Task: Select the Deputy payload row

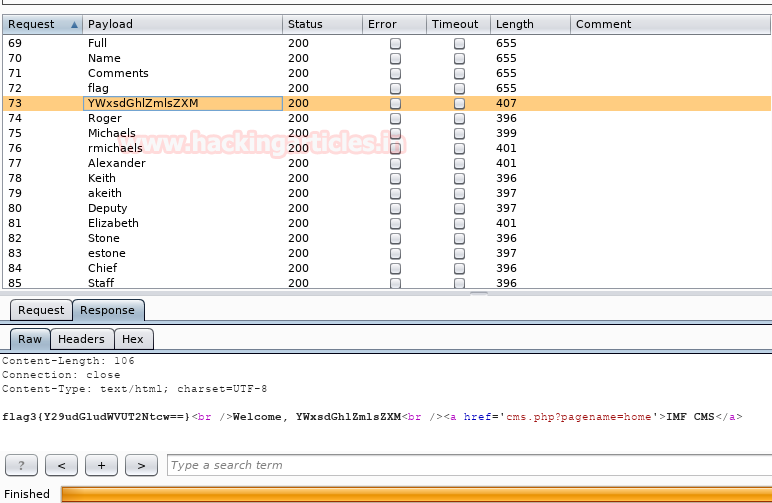Action: (x=386, y=208)
